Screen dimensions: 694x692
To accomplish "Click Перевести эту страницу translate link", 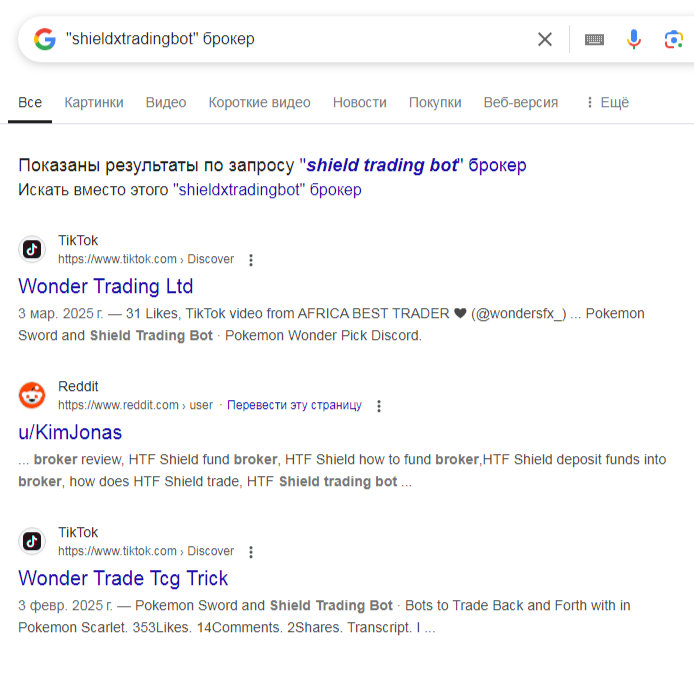I will click(x=294, y=405).
